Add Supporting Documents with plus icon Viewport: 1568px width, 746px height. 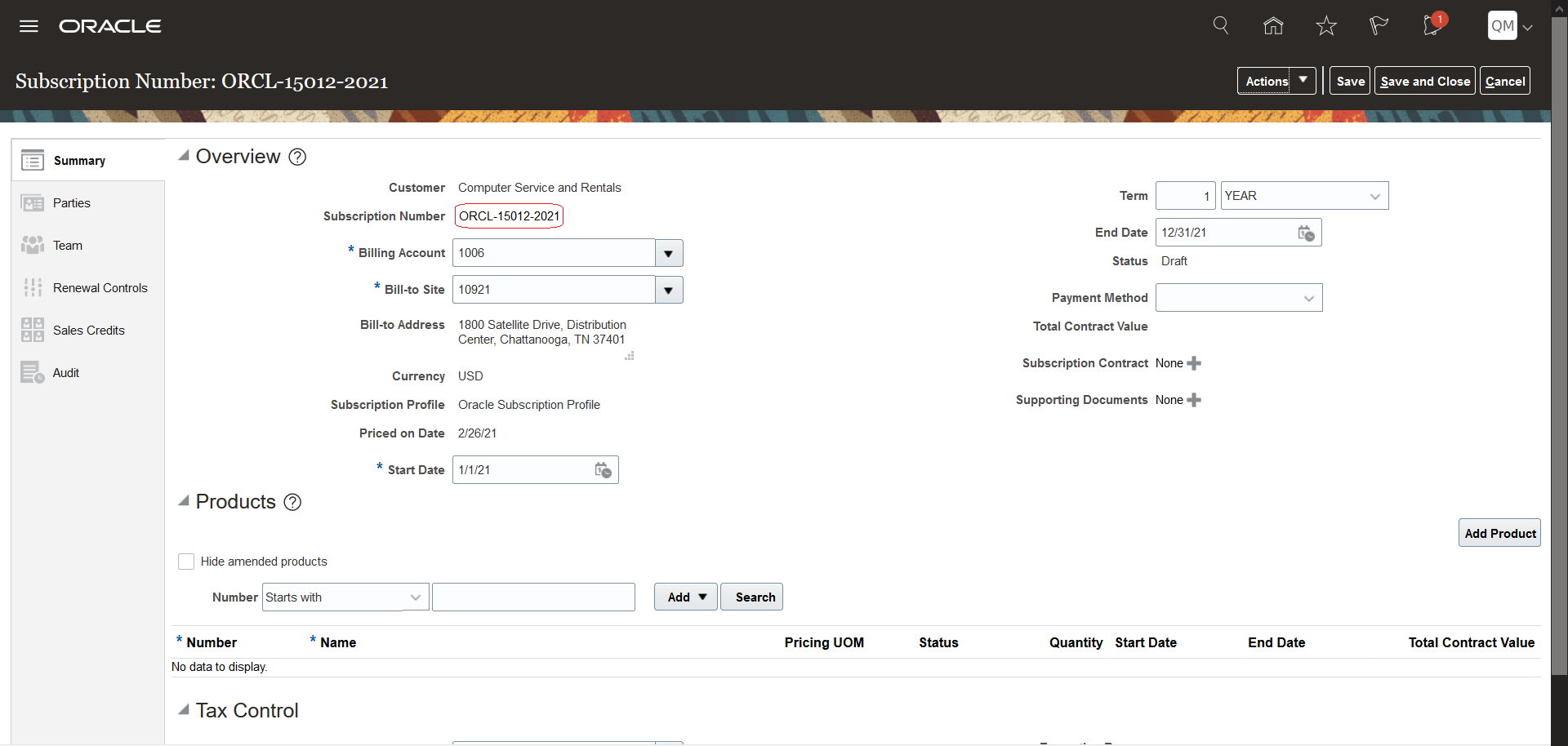1194,400
